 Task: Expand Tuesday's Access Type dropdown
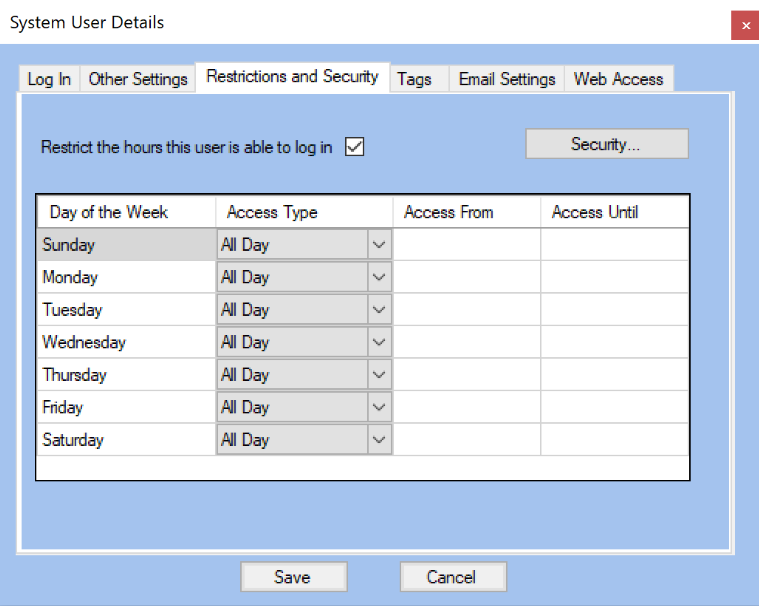pyautogui.click(x=379, y=310)
